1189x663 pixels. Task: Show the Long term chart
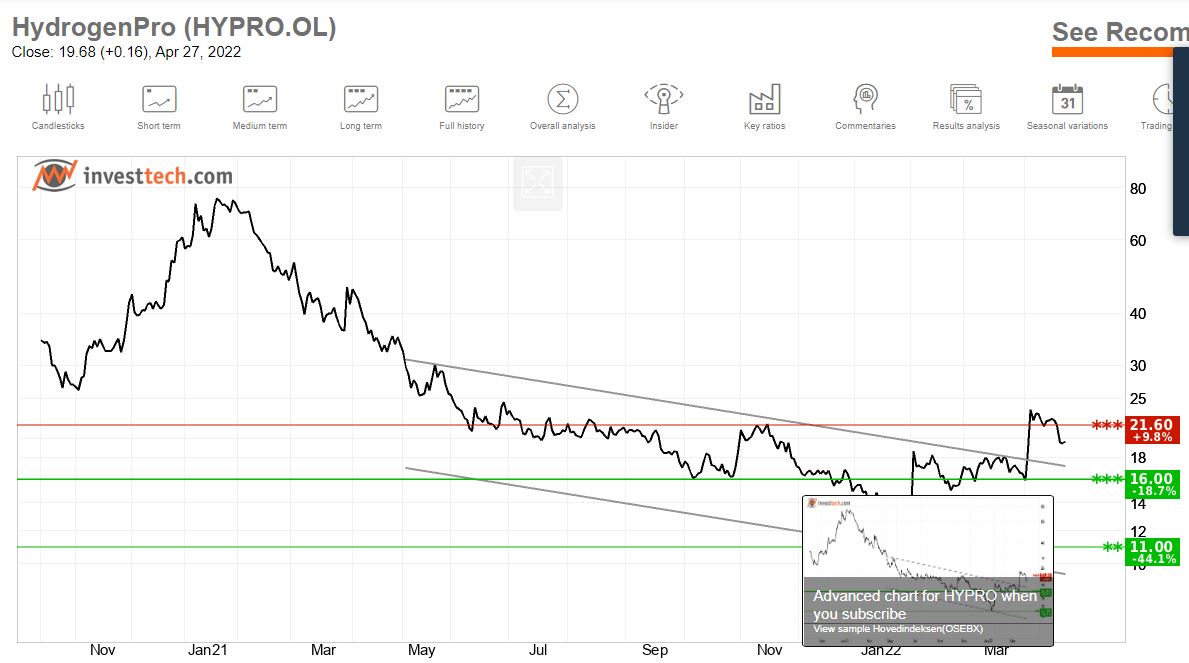click(x=361, y=107)
